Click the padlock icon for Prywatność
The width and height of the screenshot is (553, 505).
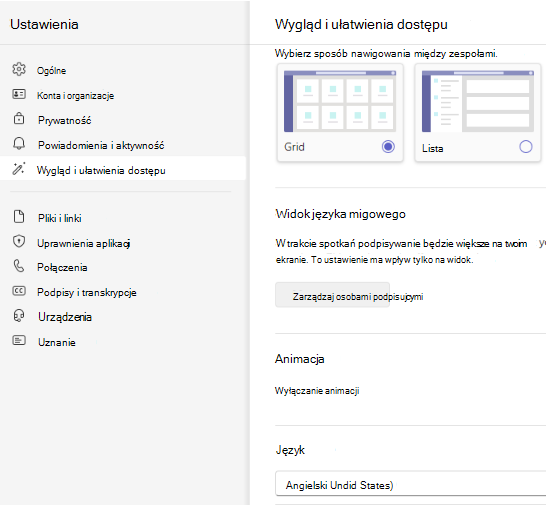pyautogui.click(x=19, y=118)
